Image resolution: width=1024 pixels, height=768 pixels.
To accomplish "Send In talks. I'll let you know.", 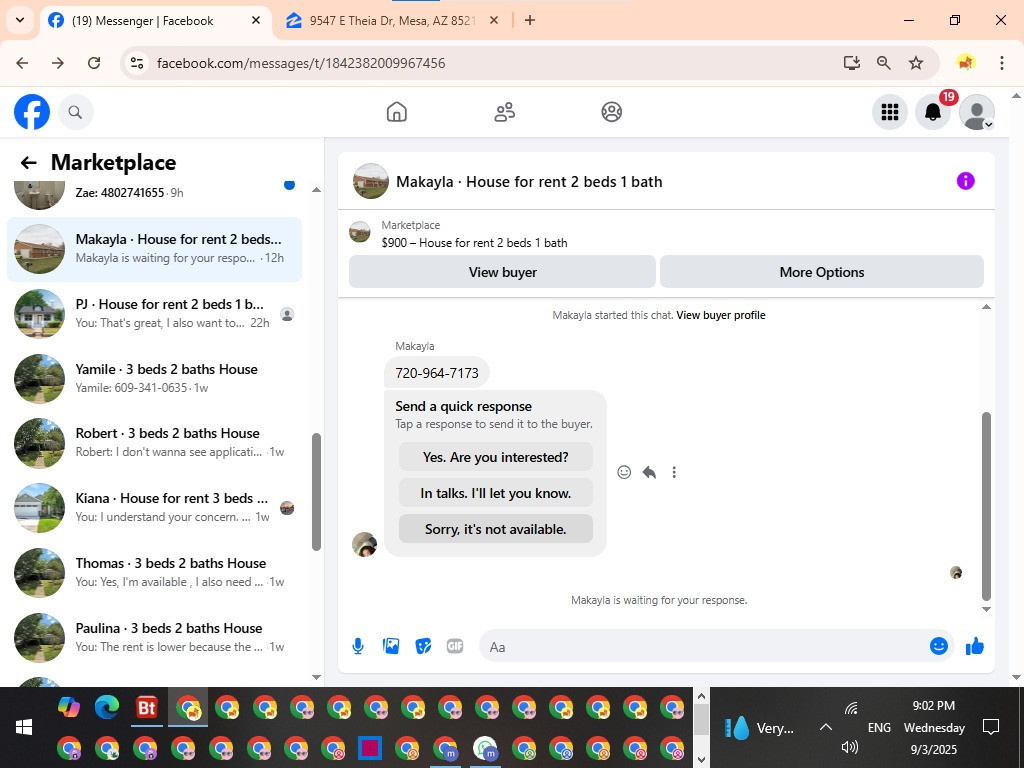I will click(x=496, y=493).
